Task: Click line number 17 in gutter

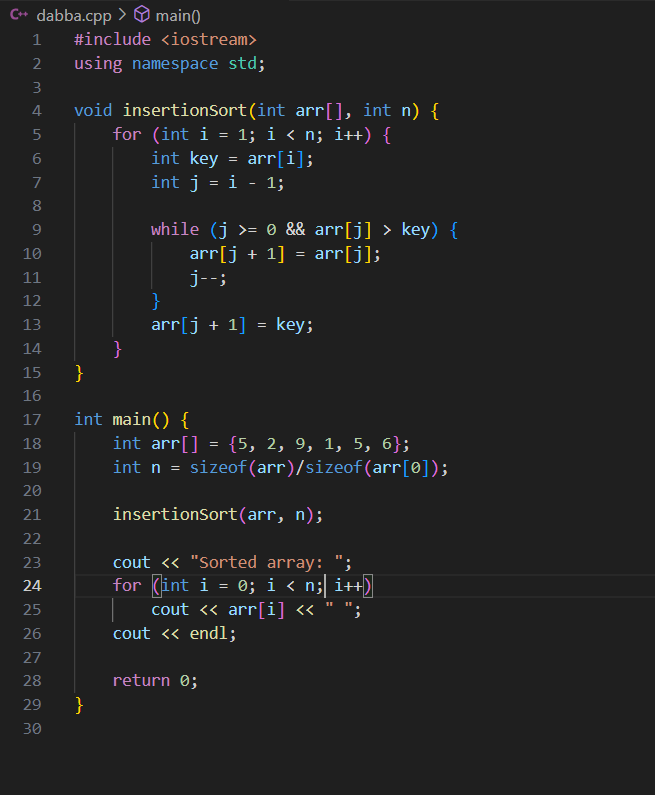Action: 32,419
